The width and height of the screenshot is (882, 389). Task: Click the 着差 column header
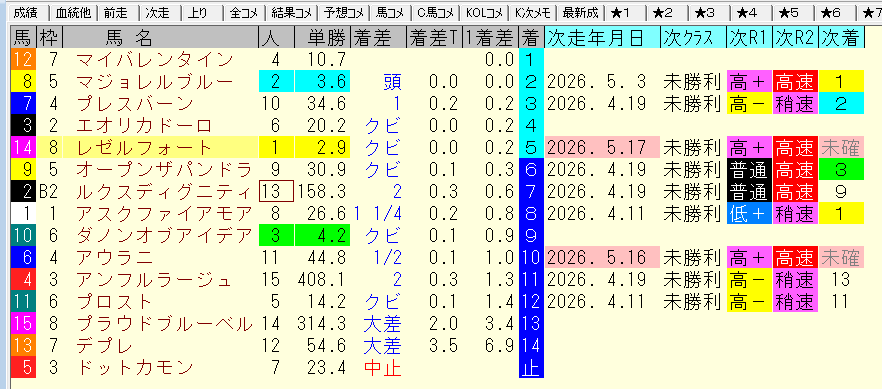379,37
